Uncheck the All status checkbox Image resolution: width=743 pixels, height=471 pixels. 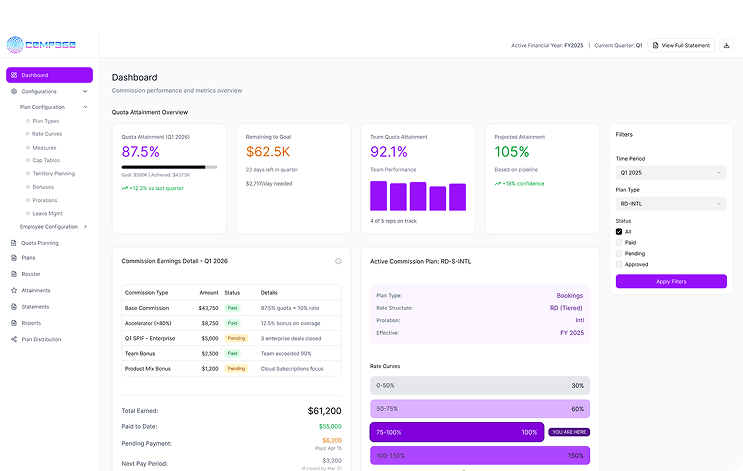click(x=619, y=231)
